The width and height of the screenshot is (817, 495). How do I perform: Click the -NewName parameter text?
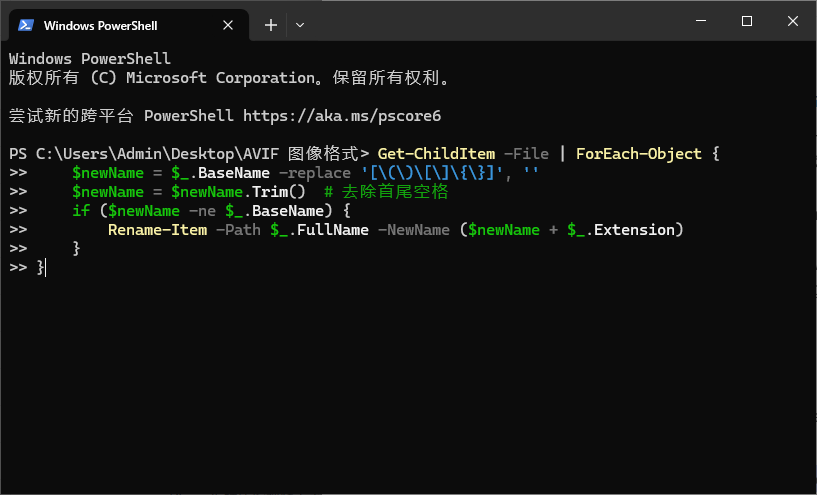414,230
